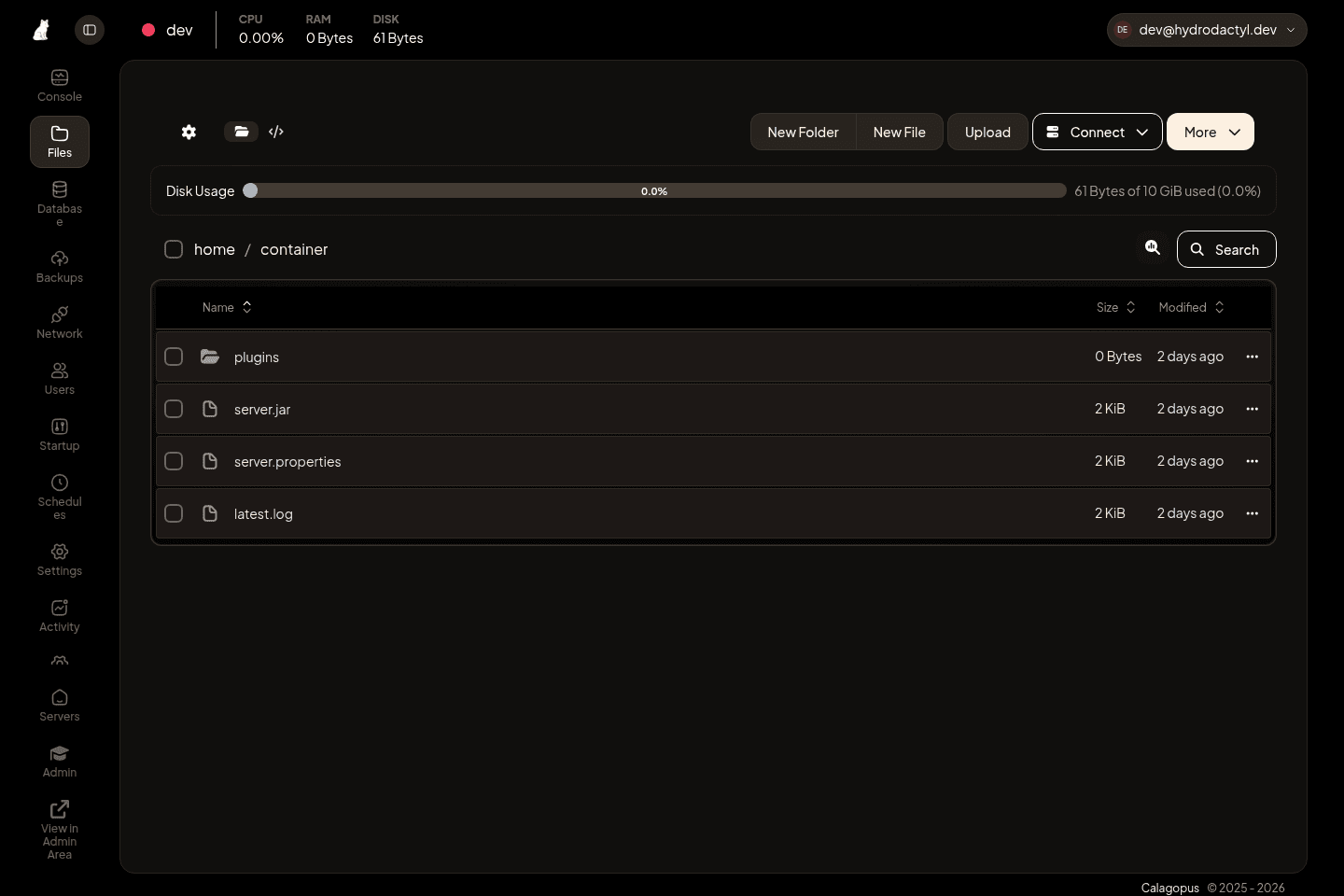Navigate to the home breadcrumb
This screenshot has height=896, width=1344.
215,249
